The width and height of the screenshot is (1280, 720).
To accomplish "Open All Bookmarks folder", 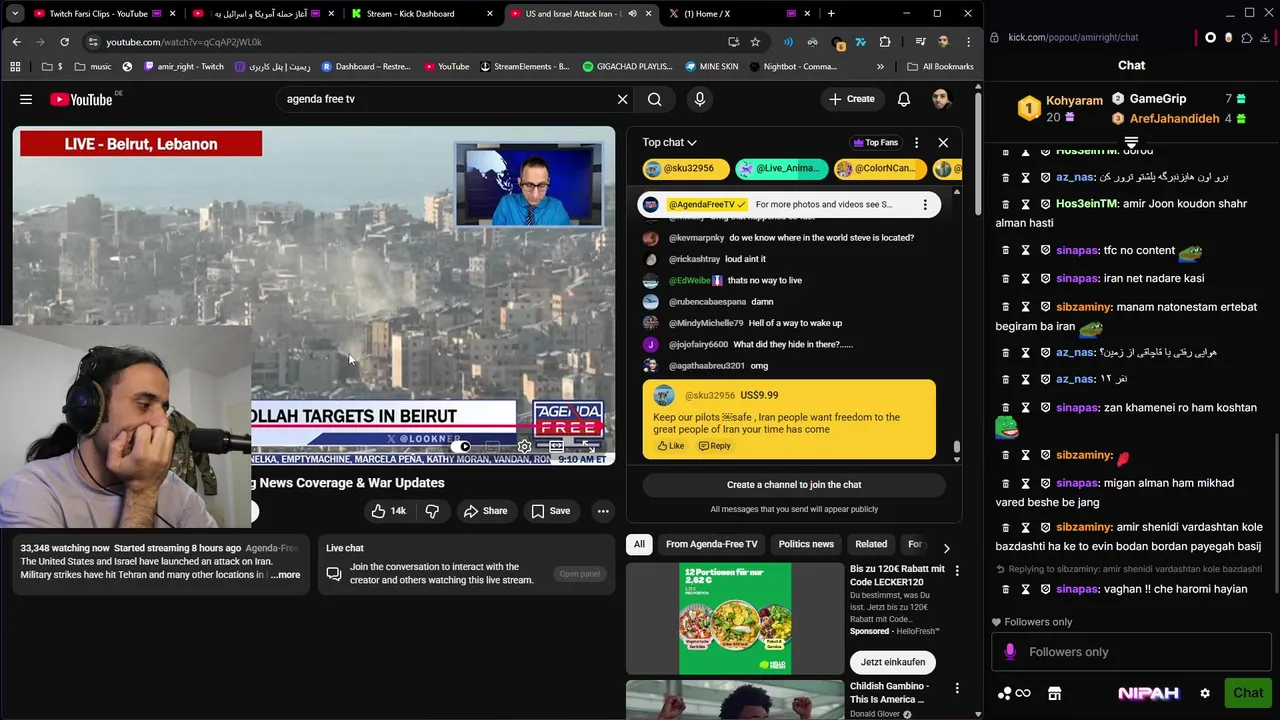I will 941,66.
